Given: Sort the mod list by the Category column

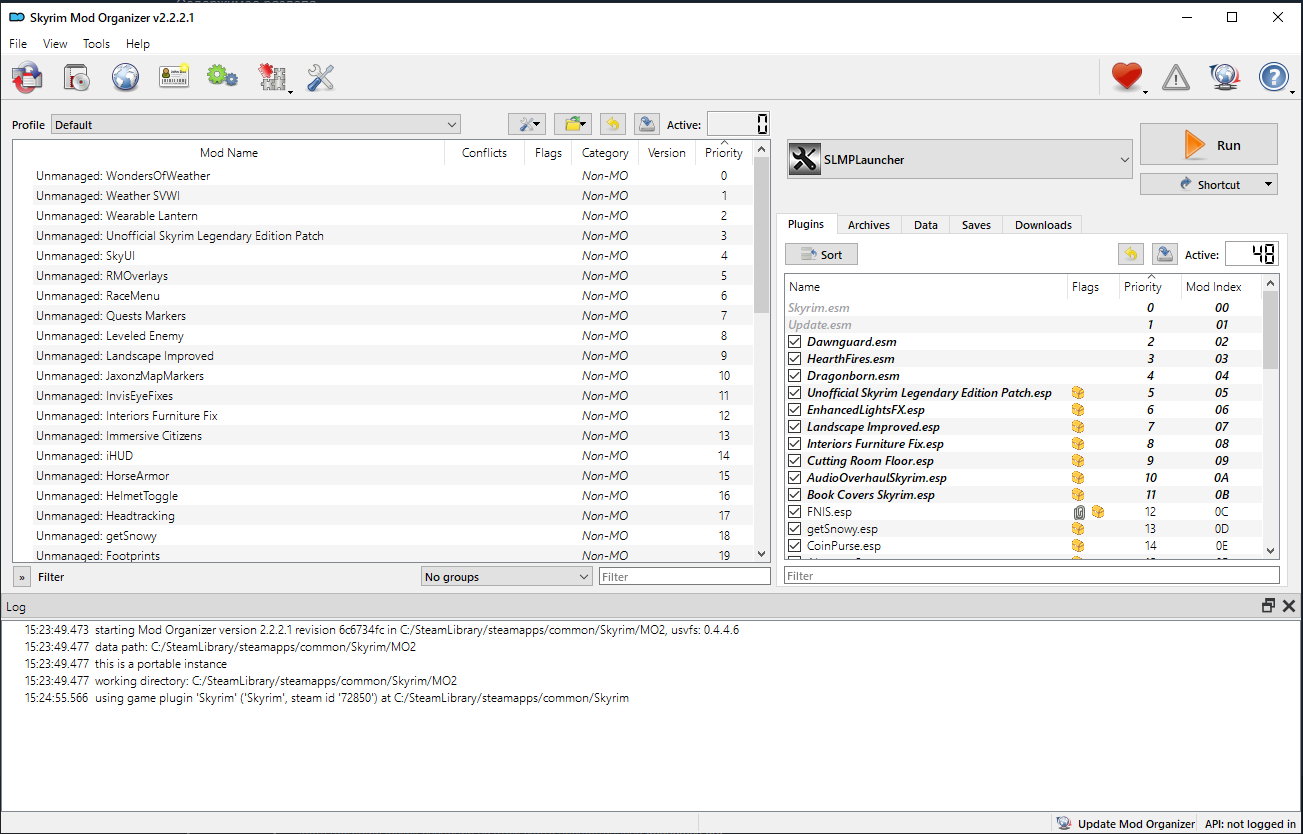Looking at the screenshot, I should [605, 153].
